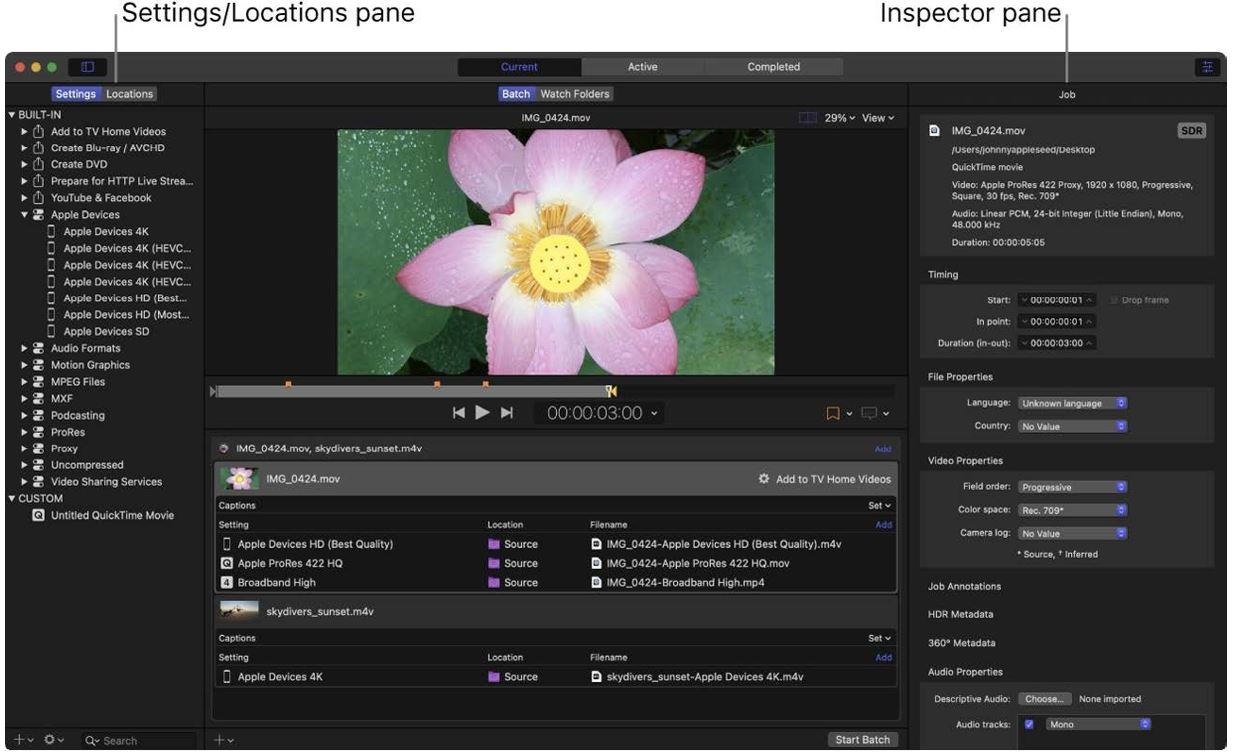
Task: Switch to Watch Folders view
Action: (x=574, y=94)
